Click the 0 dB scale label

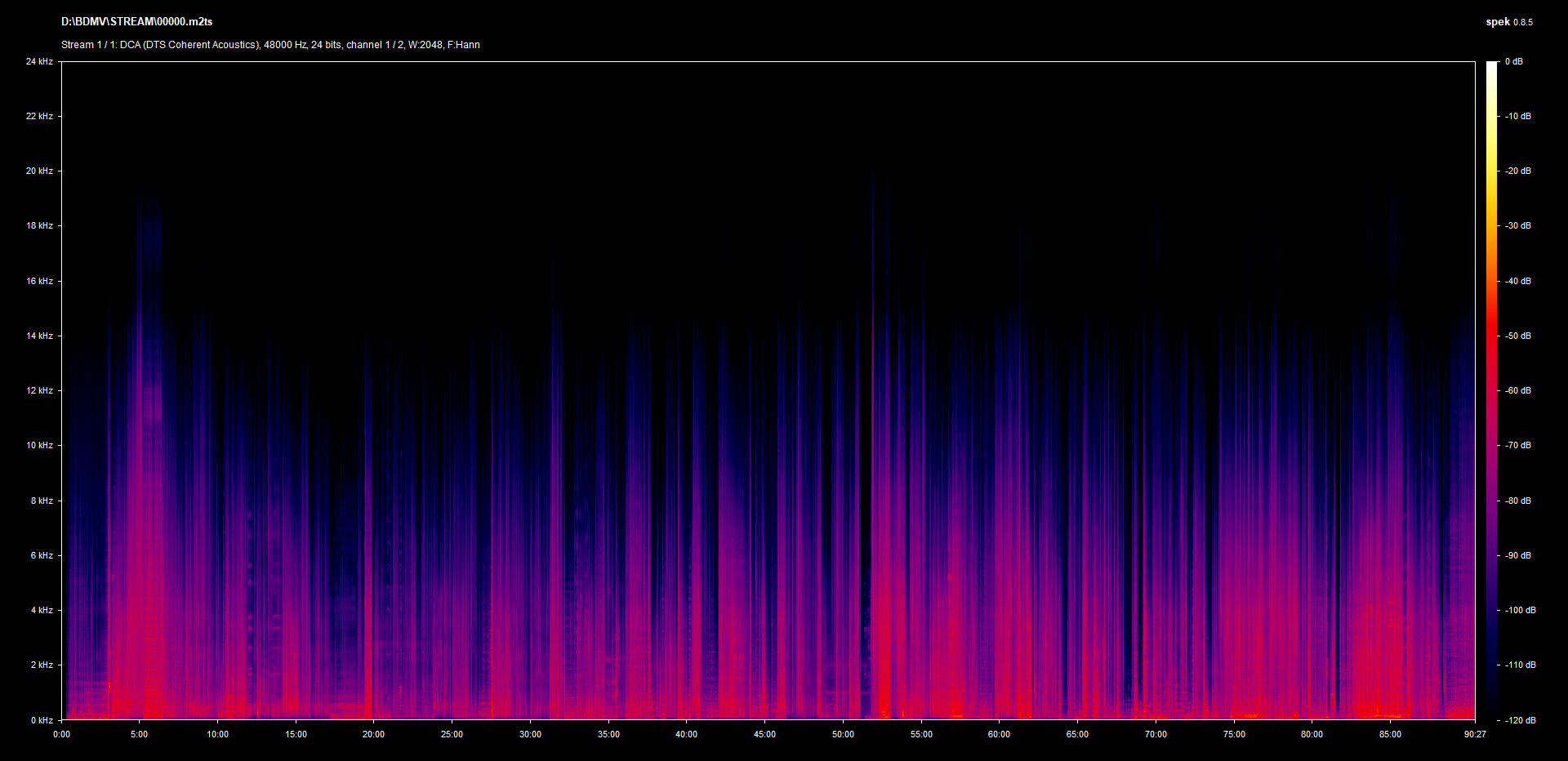coord(1513,61)
